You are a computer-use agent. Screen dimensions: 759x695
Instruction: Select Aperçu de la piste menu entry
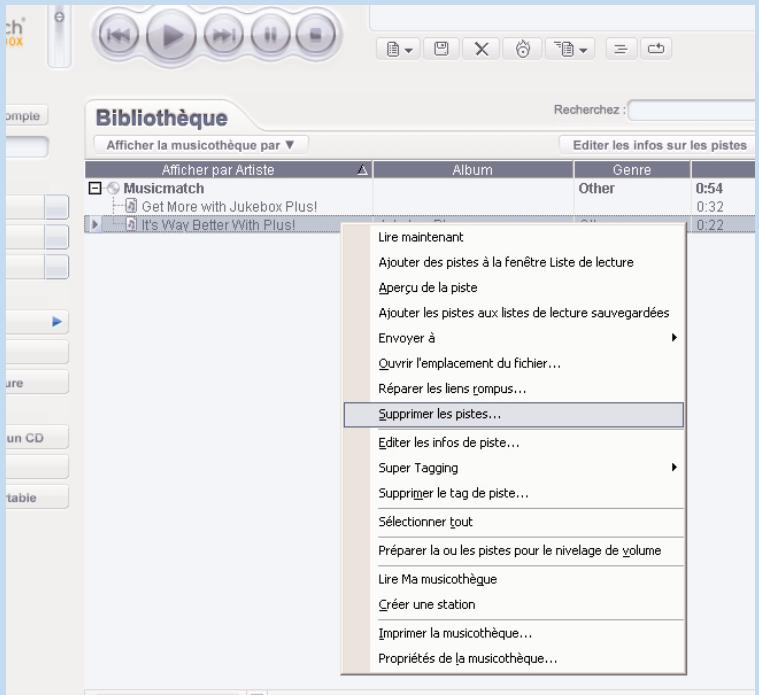tap(514, 287)
